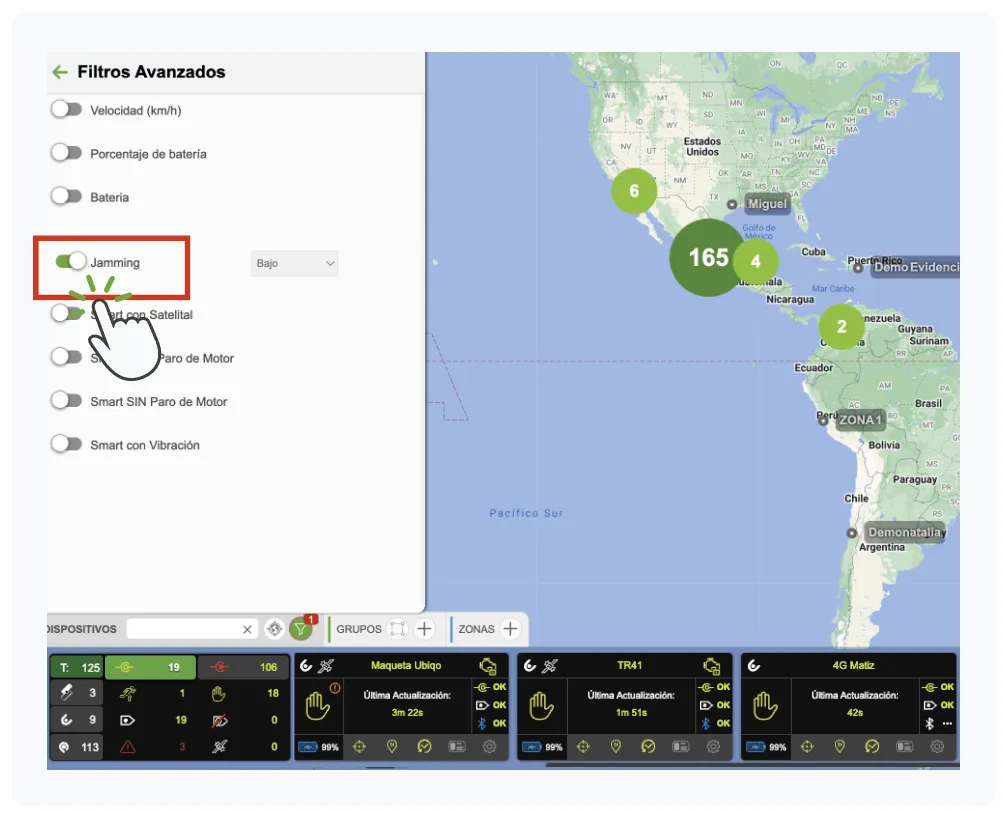Open the green filter funnel icon
Viewport: 1005px width, 813px height.
(300, 629)
